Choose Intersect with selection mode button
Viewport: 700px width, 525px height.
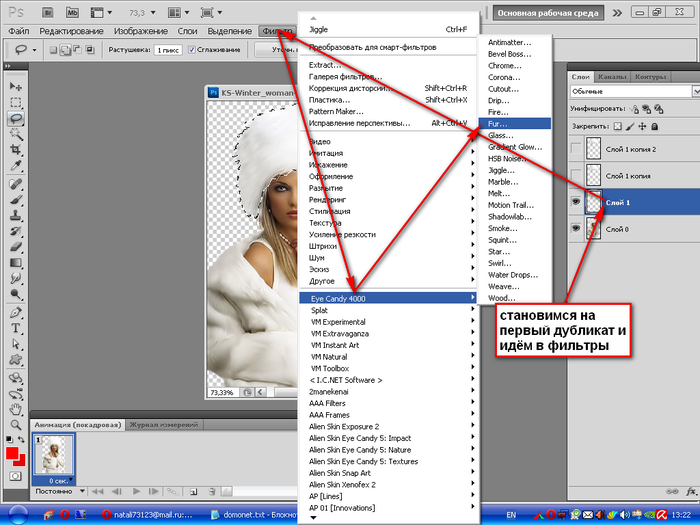click(x=90, y=50)
